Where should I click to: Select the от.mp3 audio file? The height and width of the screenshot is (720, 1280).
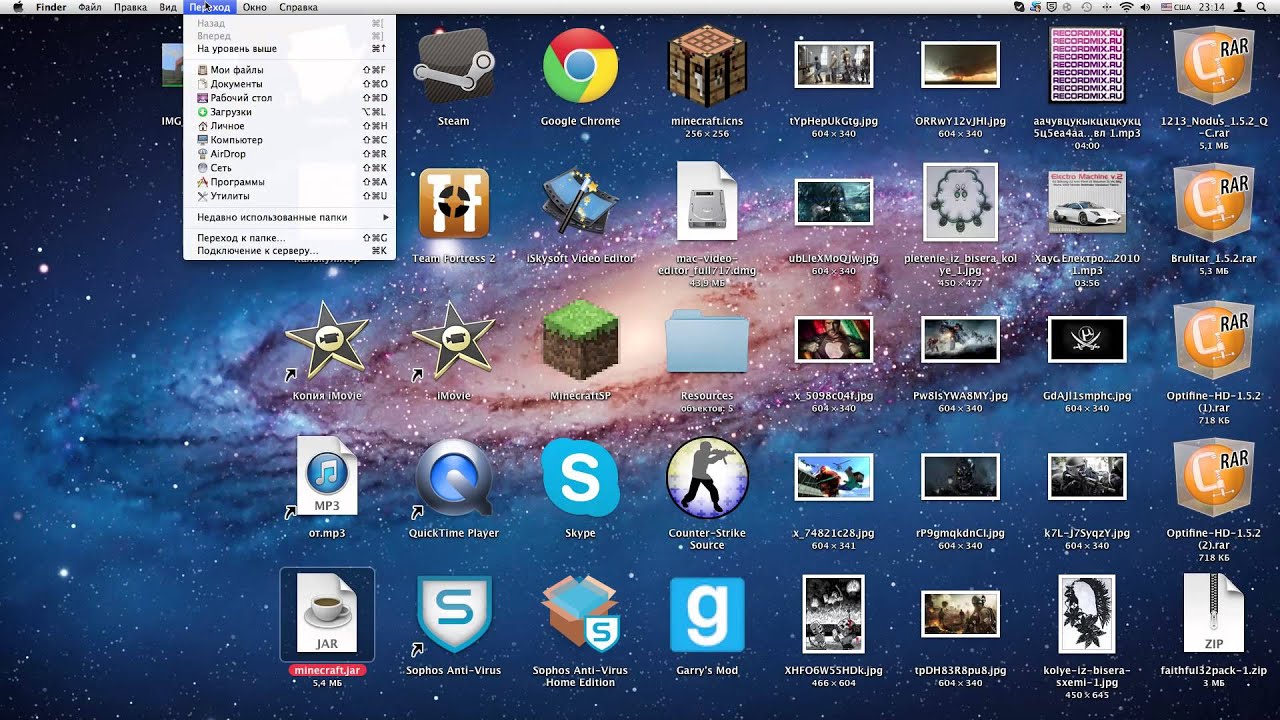coord(327,477)
